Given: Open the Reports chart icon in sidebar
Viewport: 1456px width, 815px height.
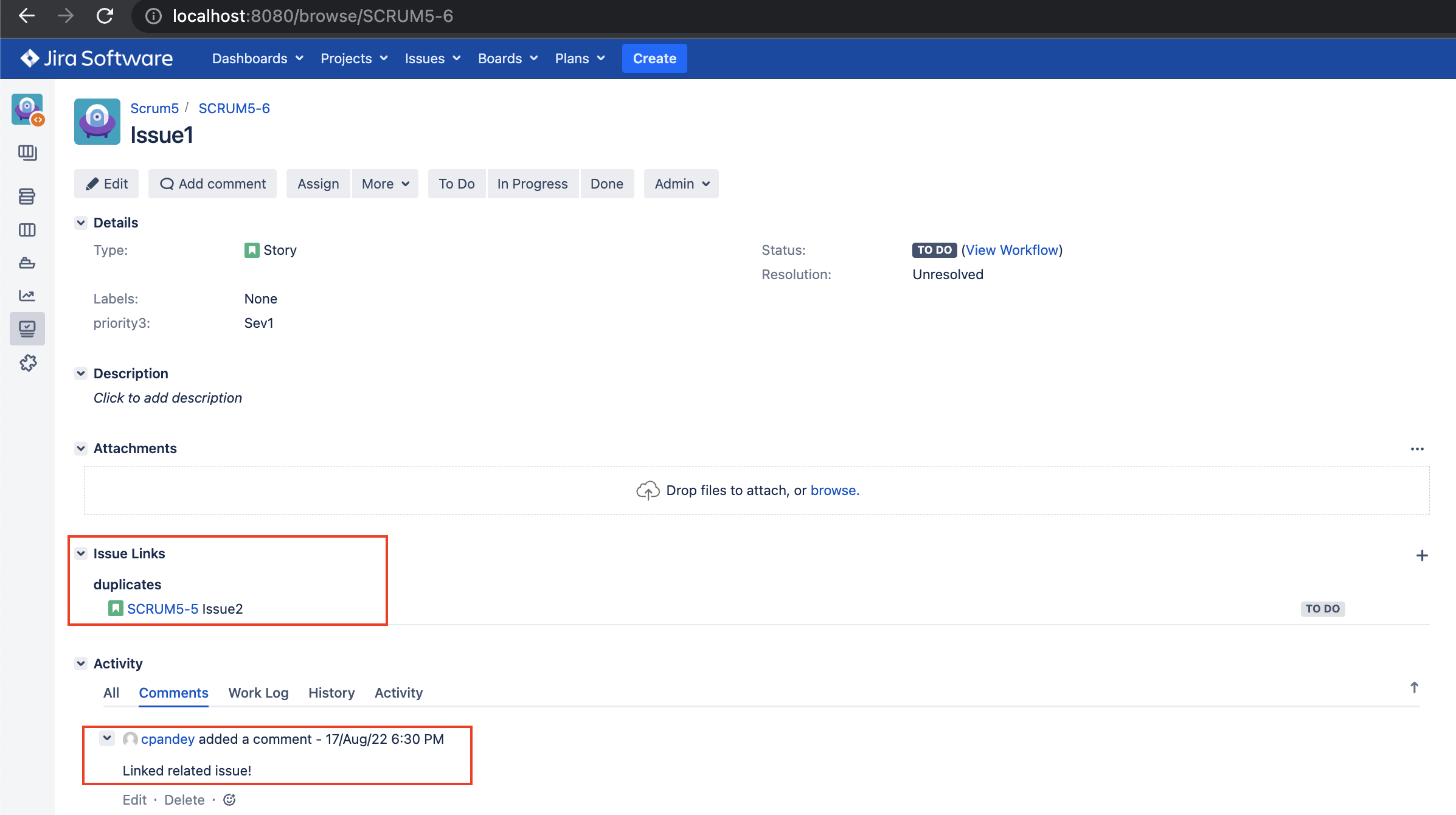Looking at the screenshot, I should 27,296.
